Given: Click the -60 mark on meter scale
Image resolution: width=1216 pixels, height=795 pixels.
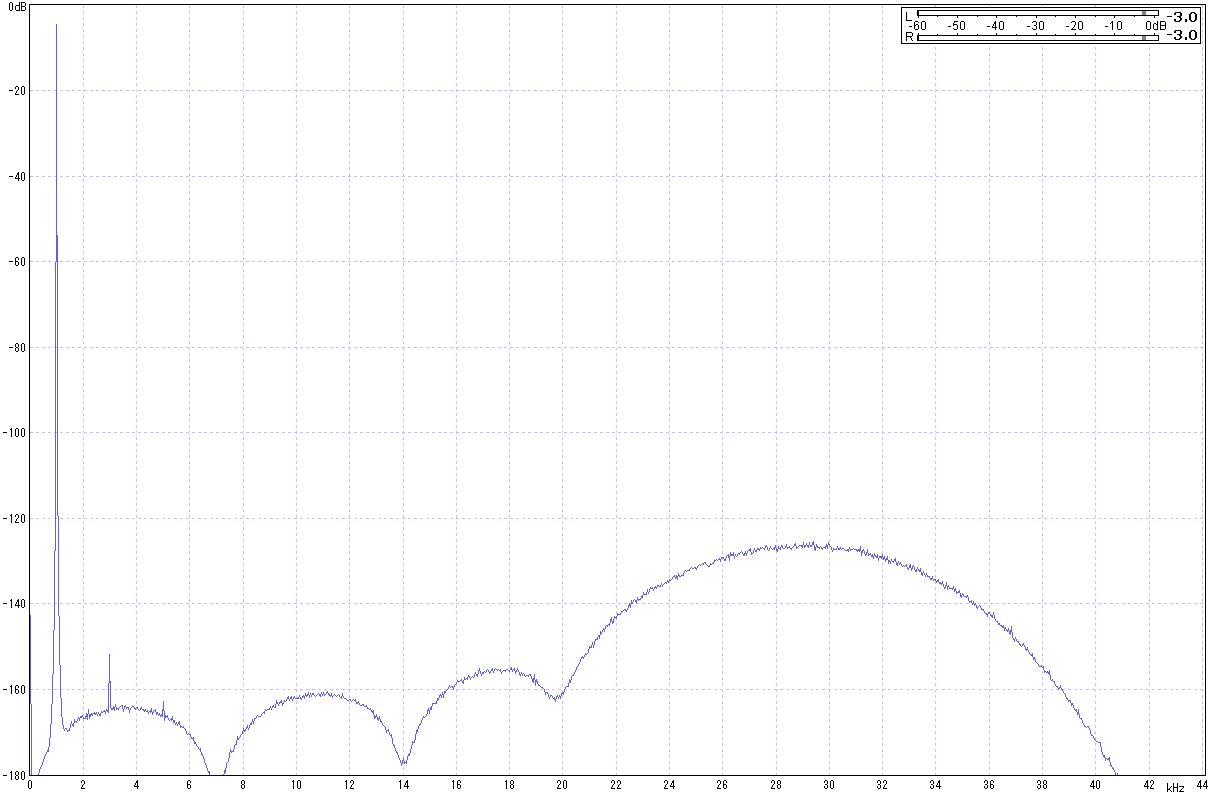Looking at the screenshot, I should 918,25.
